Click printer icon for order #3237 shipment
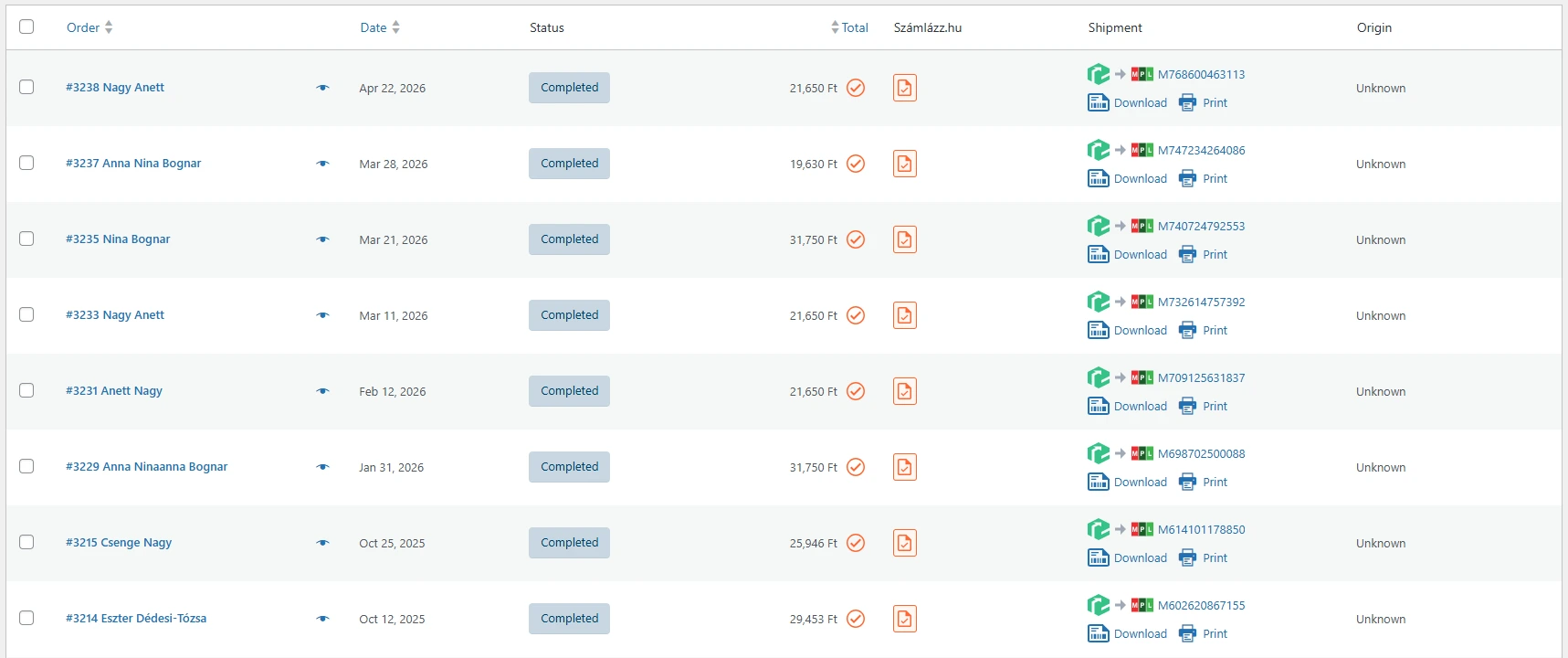1568x658 pixels. click(x=1187, y=178)
